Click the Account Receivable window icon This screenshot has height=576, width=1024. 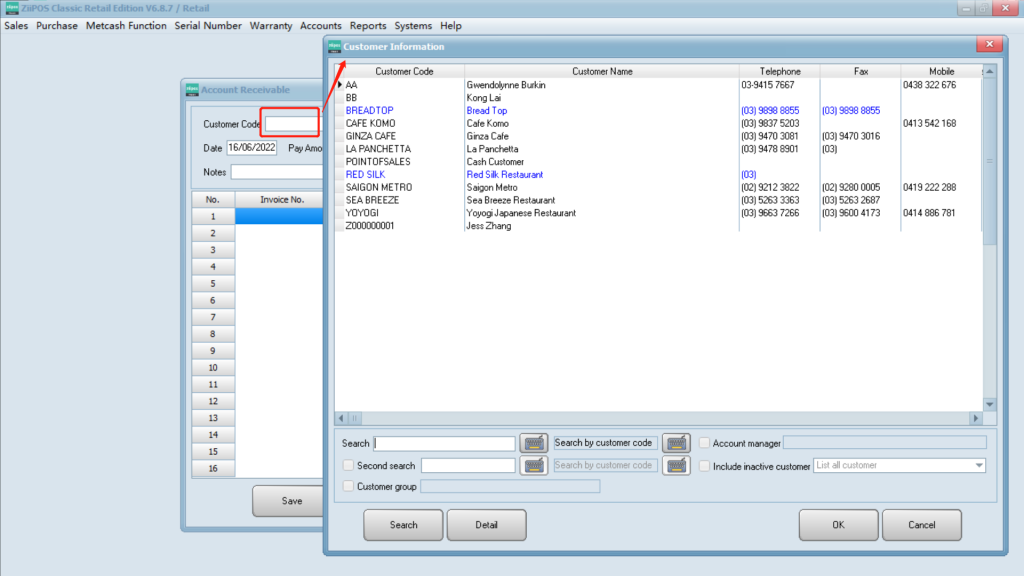click(192, 89)
